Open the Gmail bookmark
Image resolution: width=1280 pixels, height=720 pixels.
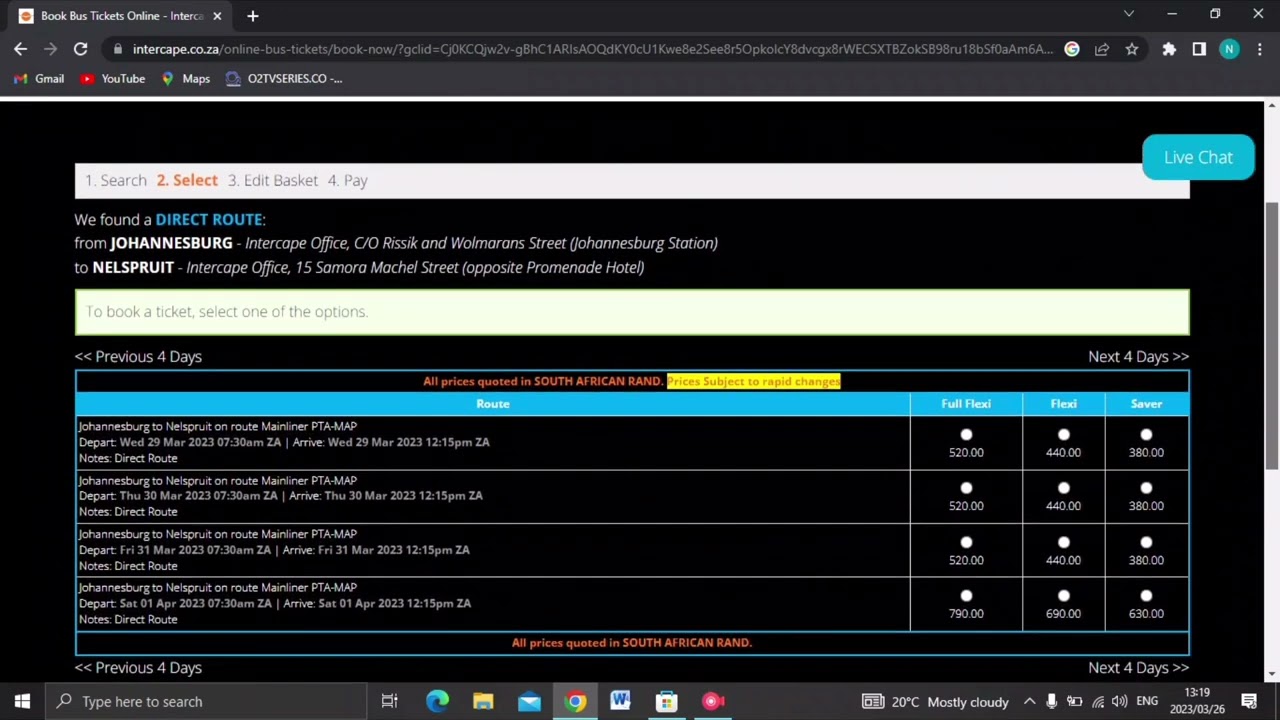39,79
